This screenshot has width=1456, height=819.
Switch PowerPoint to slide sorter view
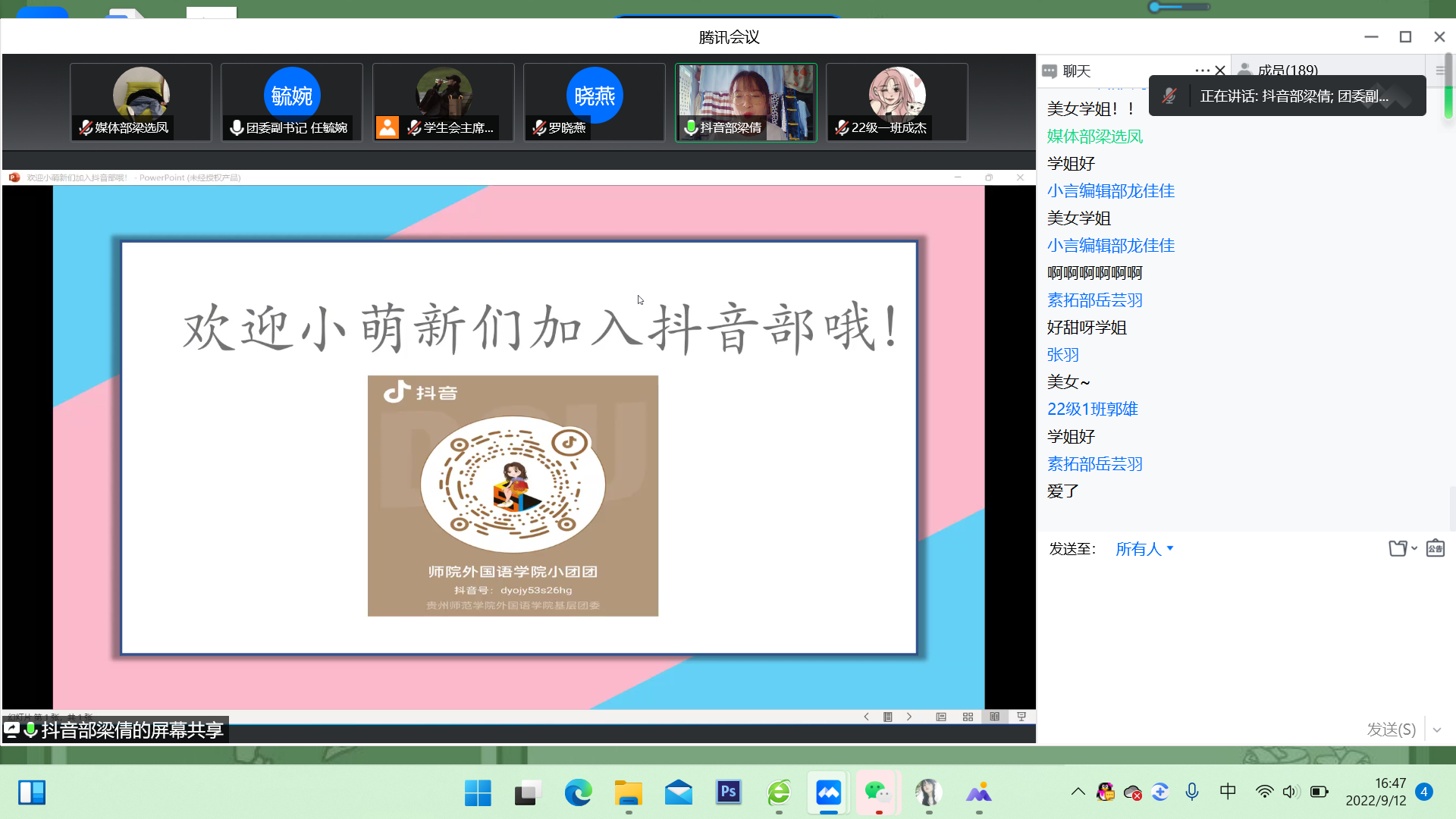(x=968, y=717)
